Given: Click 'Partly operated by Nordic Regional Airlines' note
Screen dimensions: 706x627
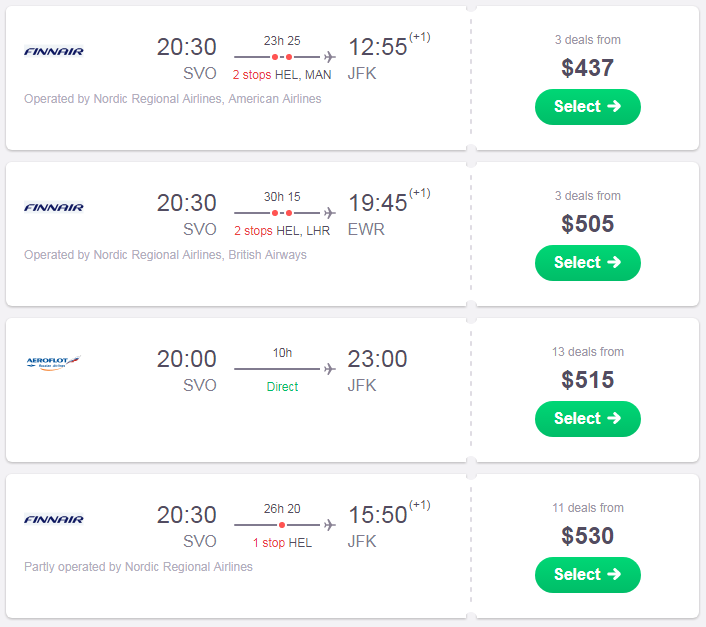Looking at the screenshot, I should (x=138, y=567).
